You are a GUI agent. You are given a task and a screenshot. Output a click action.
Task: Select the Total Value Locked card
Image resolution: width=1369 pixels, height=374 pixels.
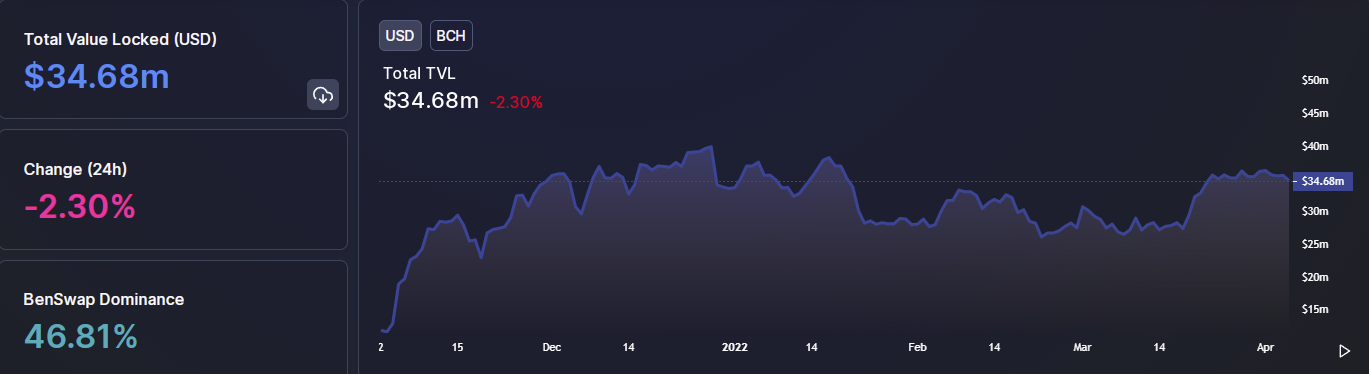pos(174,60)
